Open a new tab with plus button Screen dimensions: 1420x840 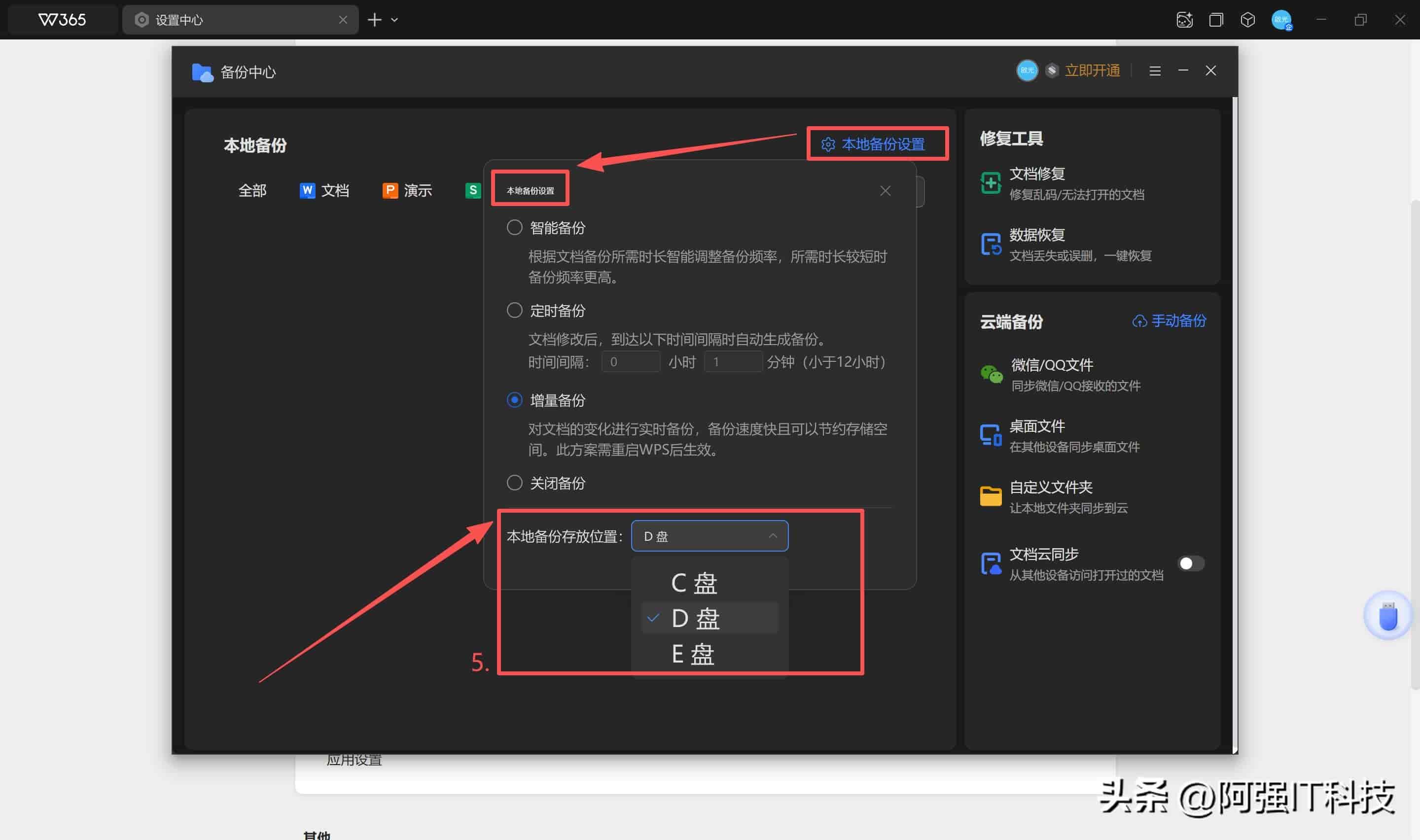pos(374,20)
